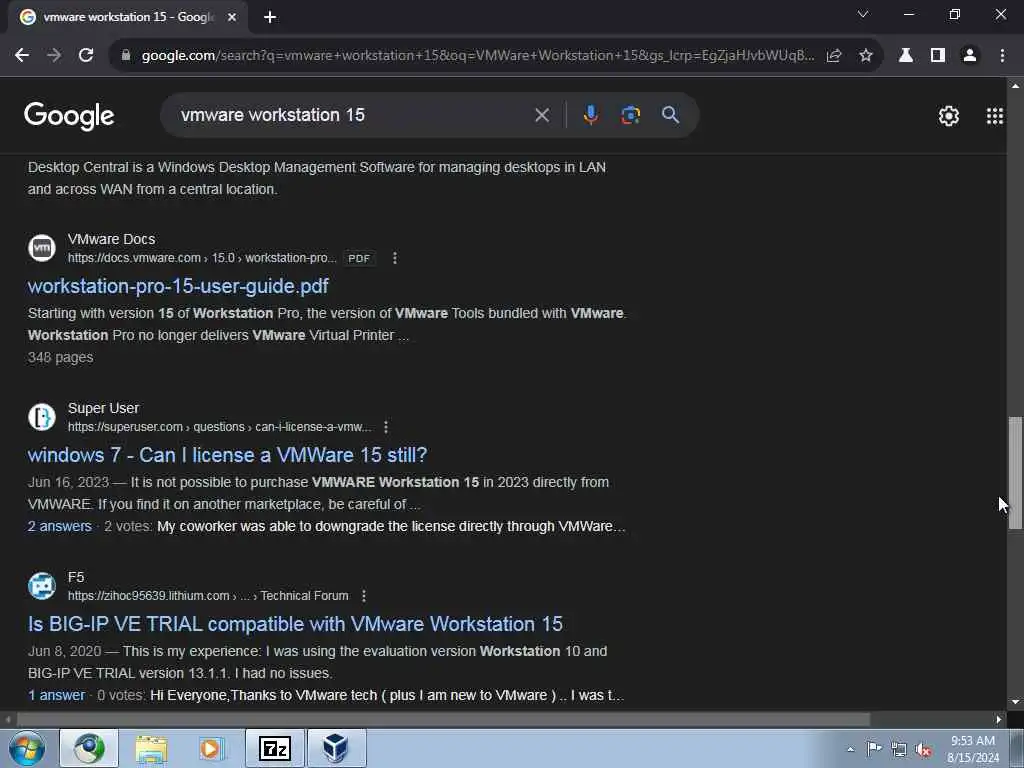Click the scrollbar down arrow
The image size is (1024, 768).
pyautogui.click(x=1015, y=703)
